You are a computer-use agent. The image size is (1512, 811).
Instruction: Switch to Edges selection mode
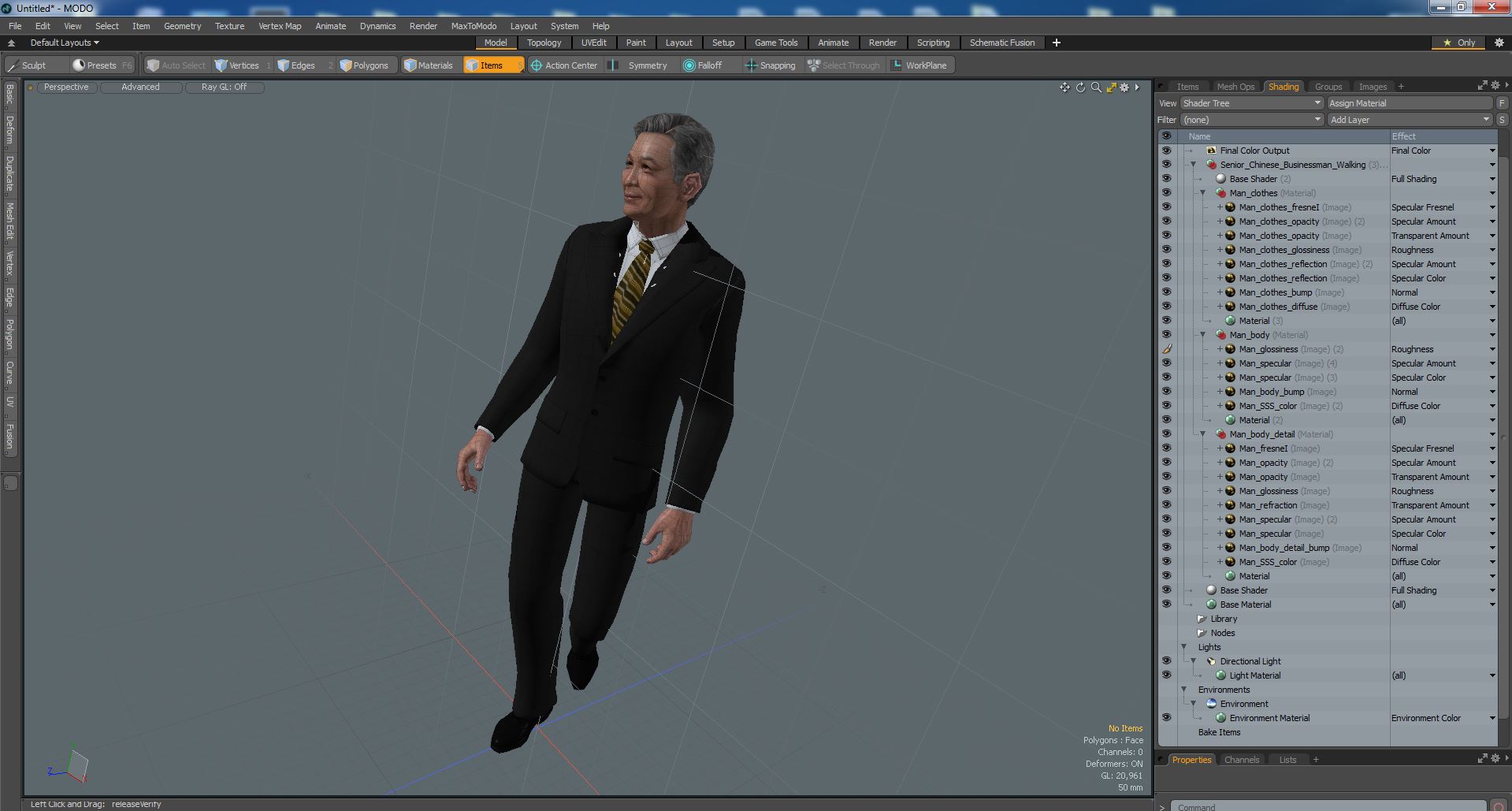pyautogui.click(x=303, y=65)
